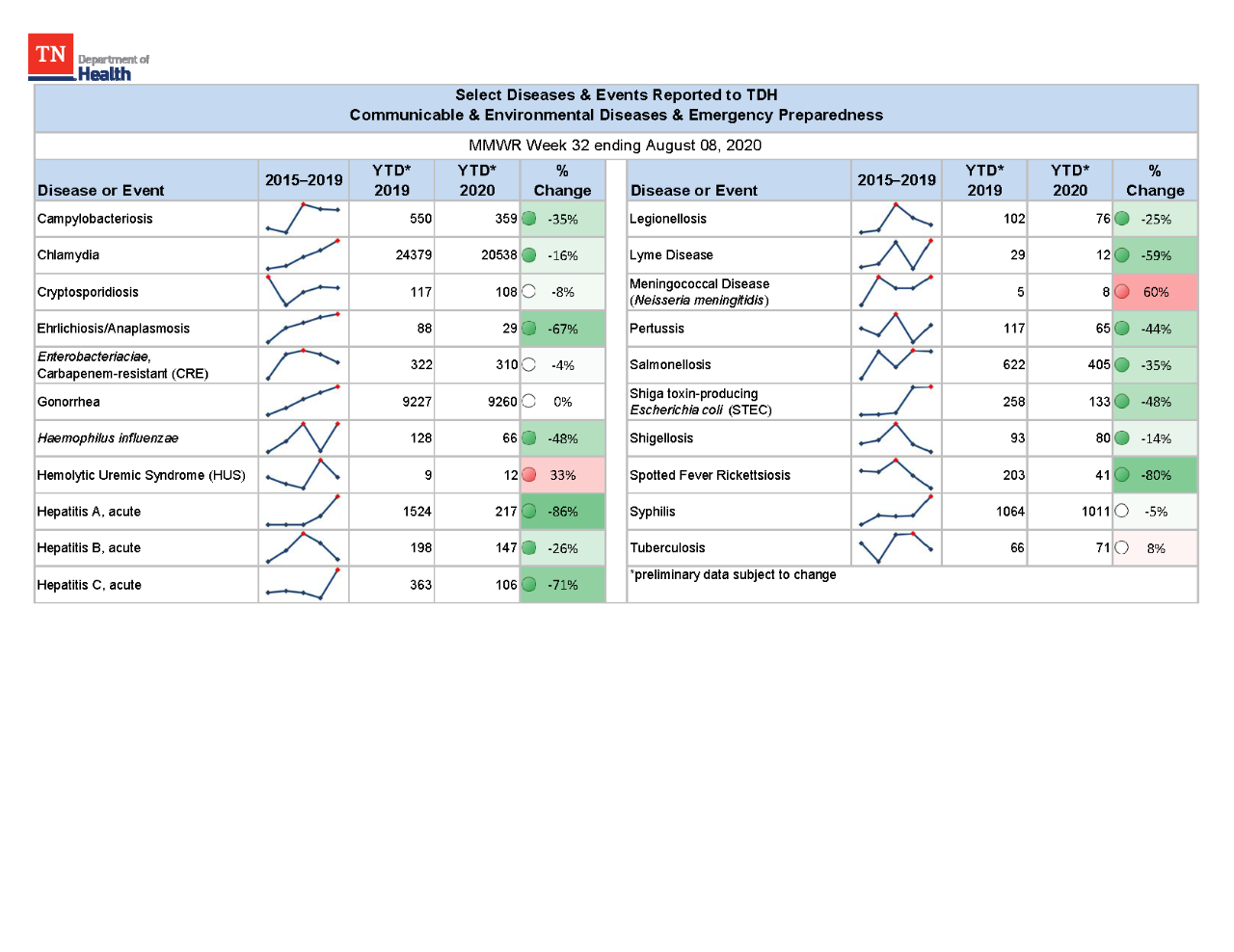Click the 'Shiga toxin-producing Escherichia coli (STEC)' label

tap(701, 402)
